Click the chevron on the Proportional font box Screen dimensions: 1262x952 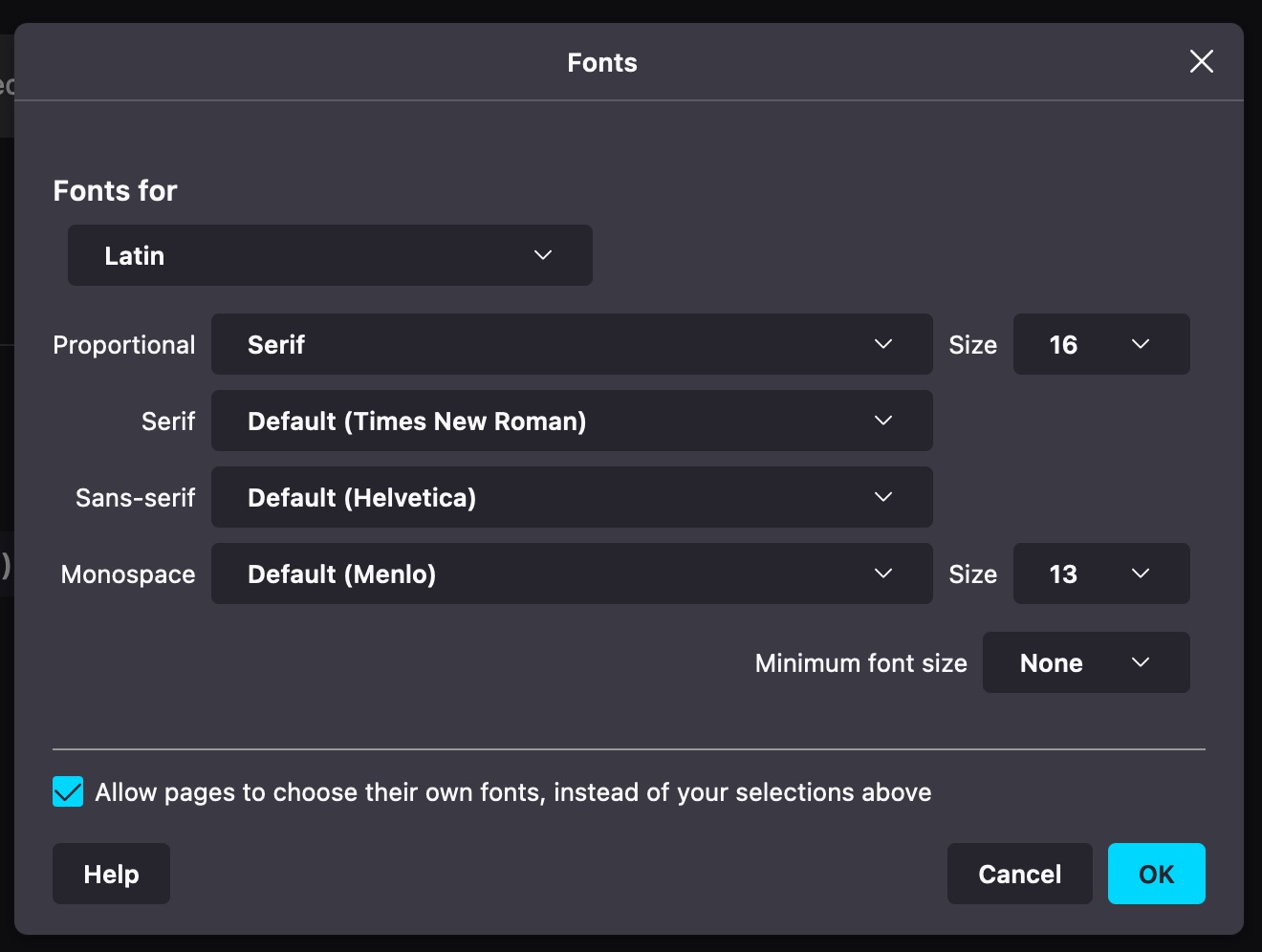click(882, 344)
